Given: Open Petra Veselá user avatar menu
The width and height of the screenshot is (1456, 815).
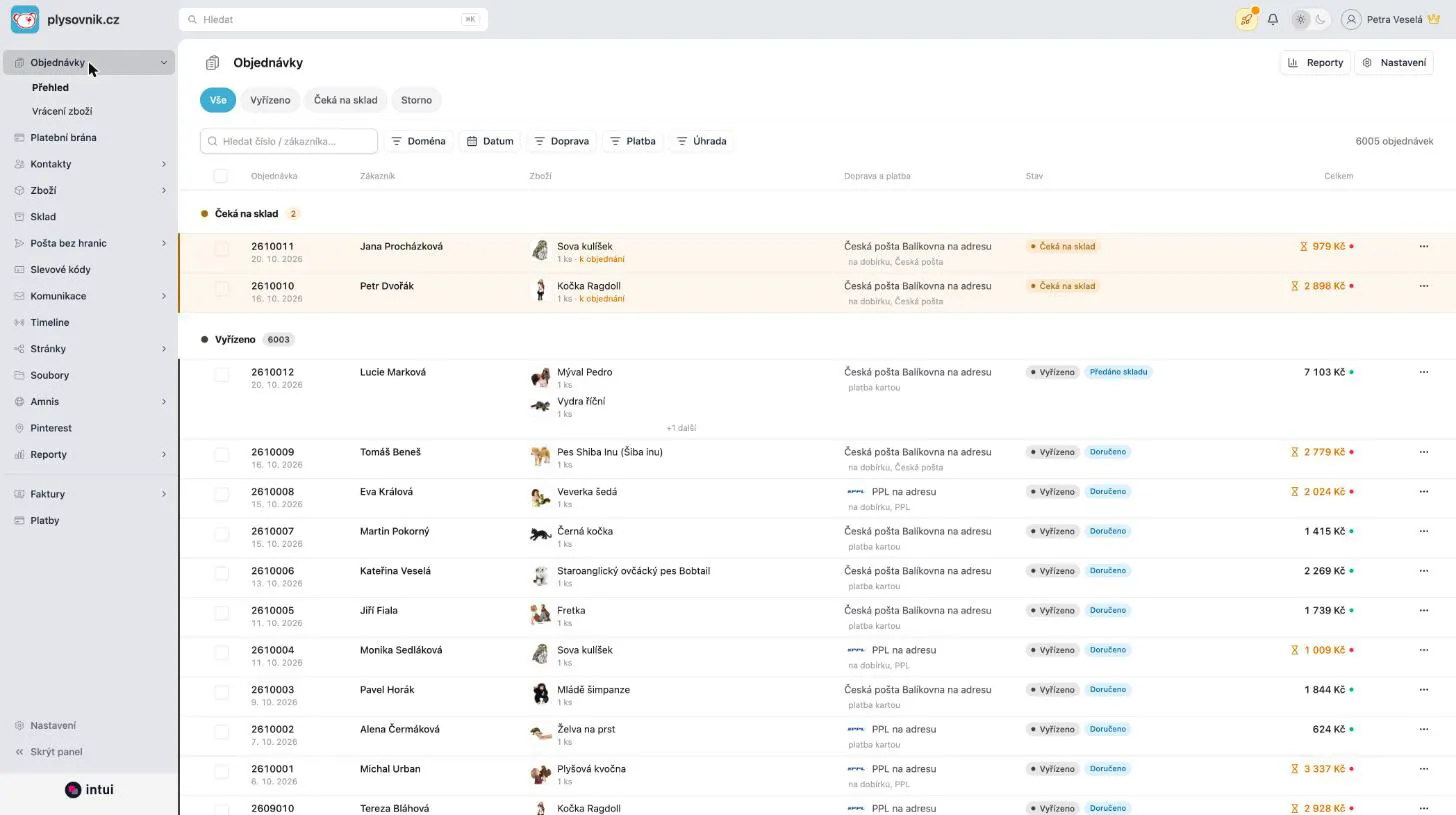Looking at the screenshot, I should tap(1352, 19).
